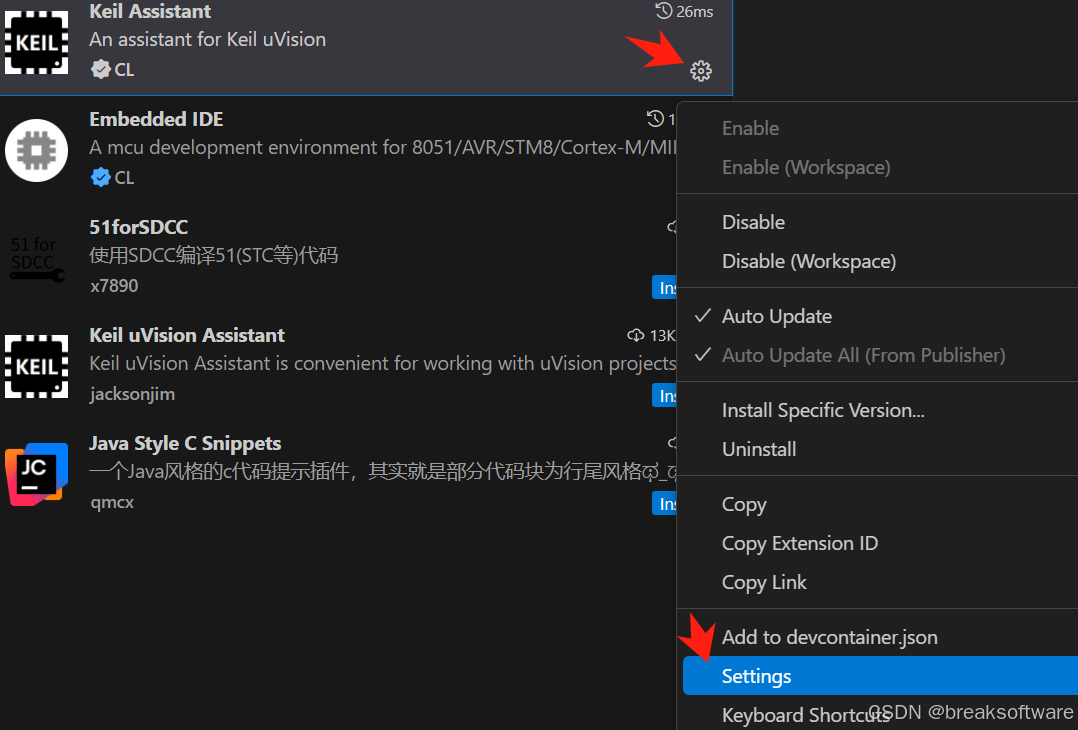
Task: Click the Keil uVision Assistant logo
Action: [36, 366]
